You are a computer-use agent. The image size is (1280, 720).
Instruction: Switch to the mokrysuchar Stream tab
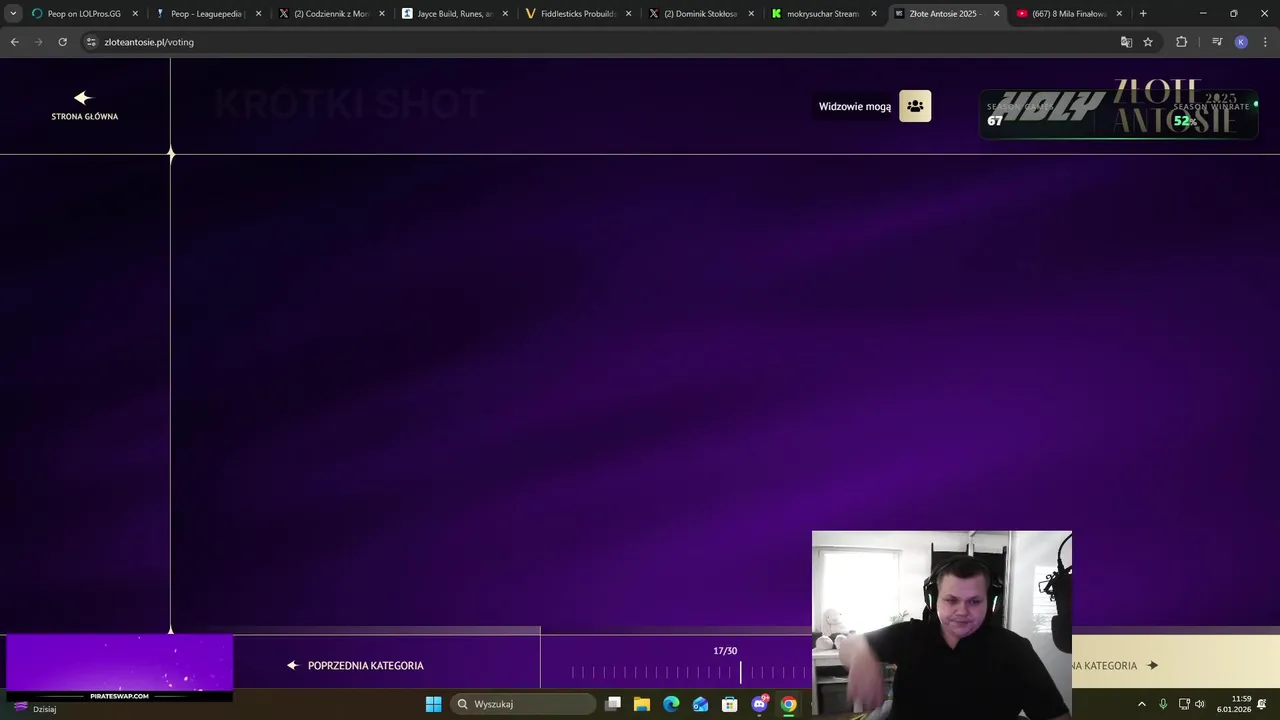[823, 14]
